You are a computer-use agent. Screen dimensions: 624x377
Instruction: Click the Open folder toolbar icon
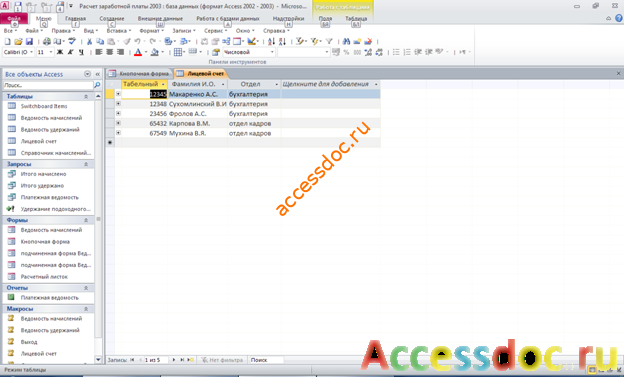(x=18, y=41)
